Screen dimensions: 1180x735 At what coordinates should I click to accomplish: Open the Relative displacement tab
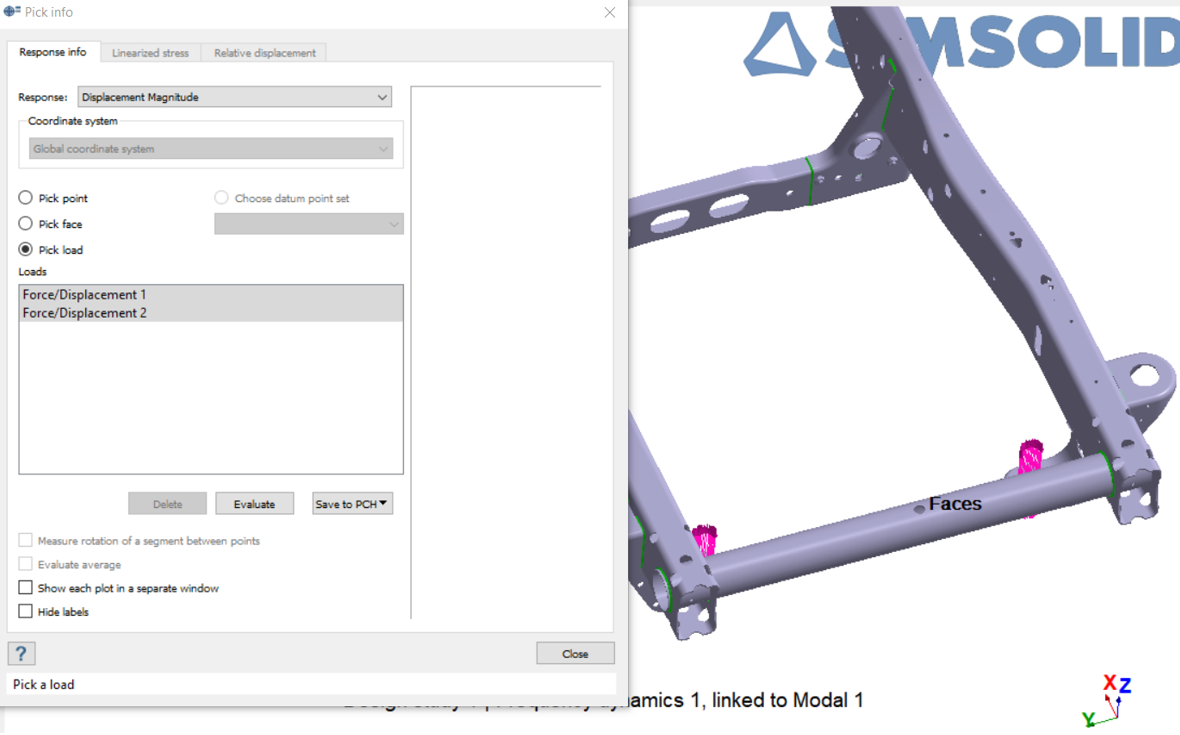264,53
